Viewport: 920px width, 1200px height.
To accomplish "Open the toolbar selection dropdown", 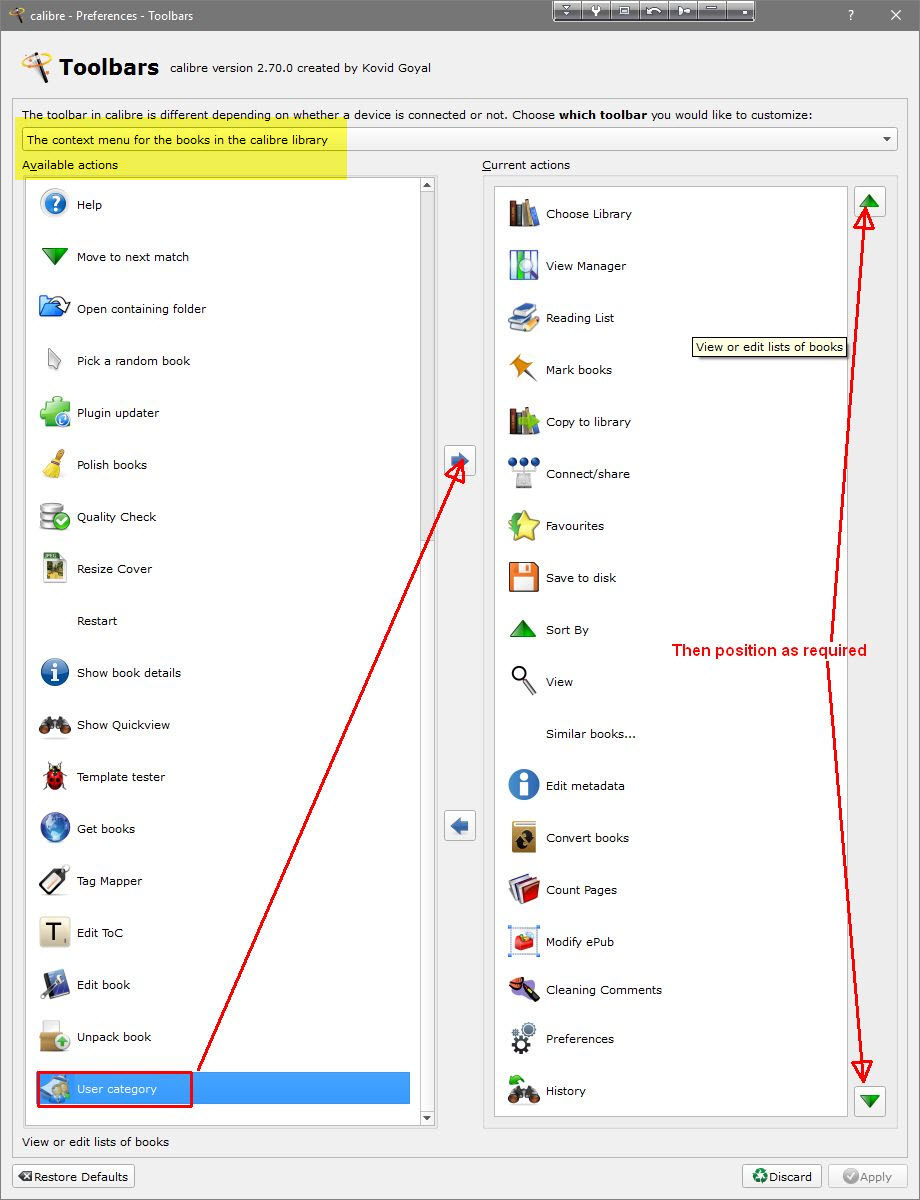I will (460, 139).
